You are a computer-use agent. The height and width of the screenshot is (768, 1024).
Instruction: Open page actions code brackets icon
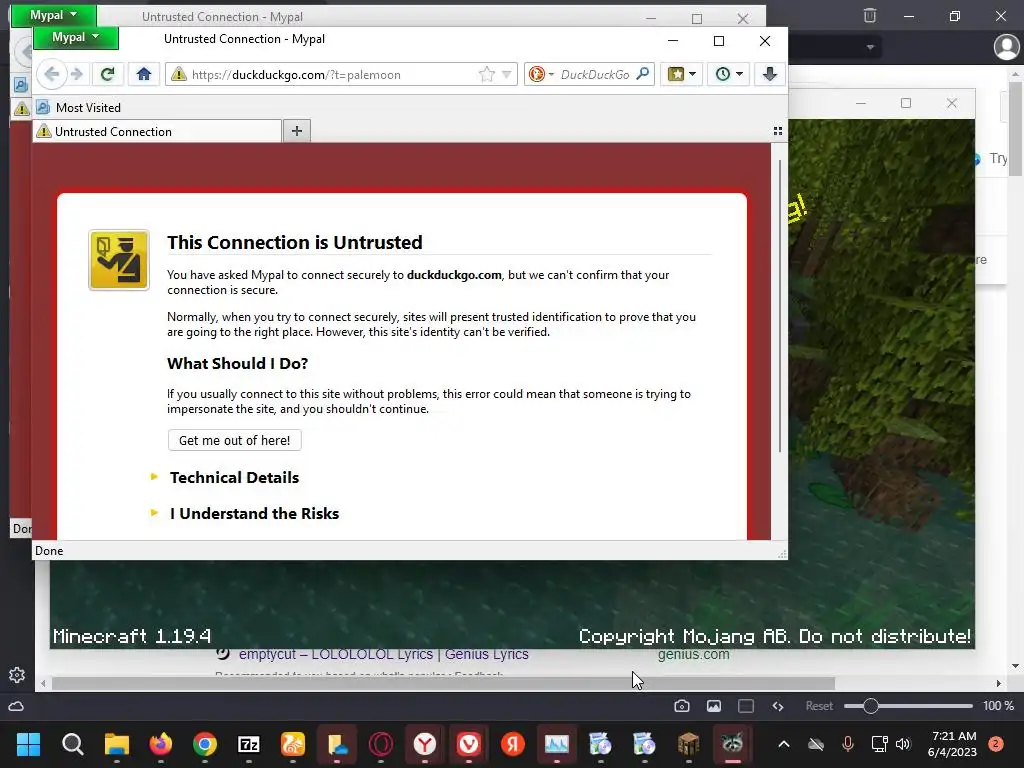click(778, 706)
